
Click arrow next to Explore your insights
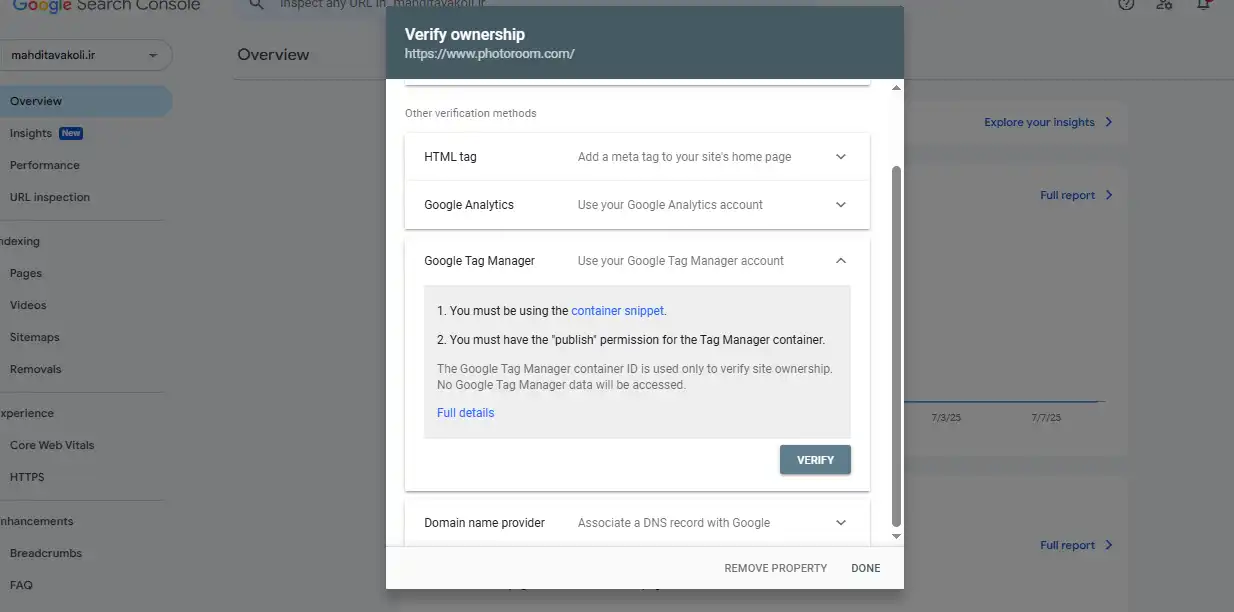(1108, 122)
